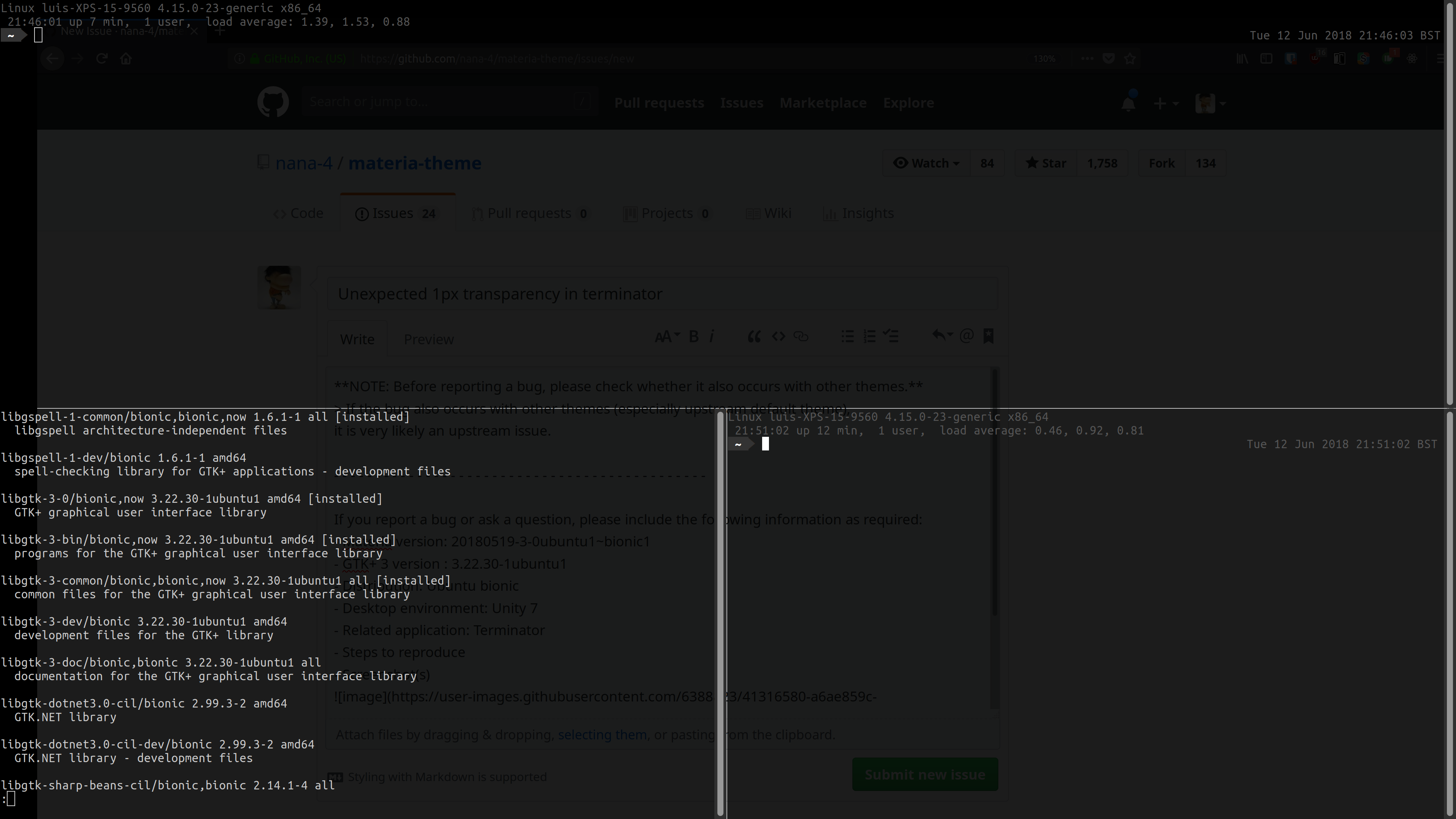The width and height of the screenshot is (1456, 819).
Task: Open GitHub Issues nav link
Action: click(742, 103)
